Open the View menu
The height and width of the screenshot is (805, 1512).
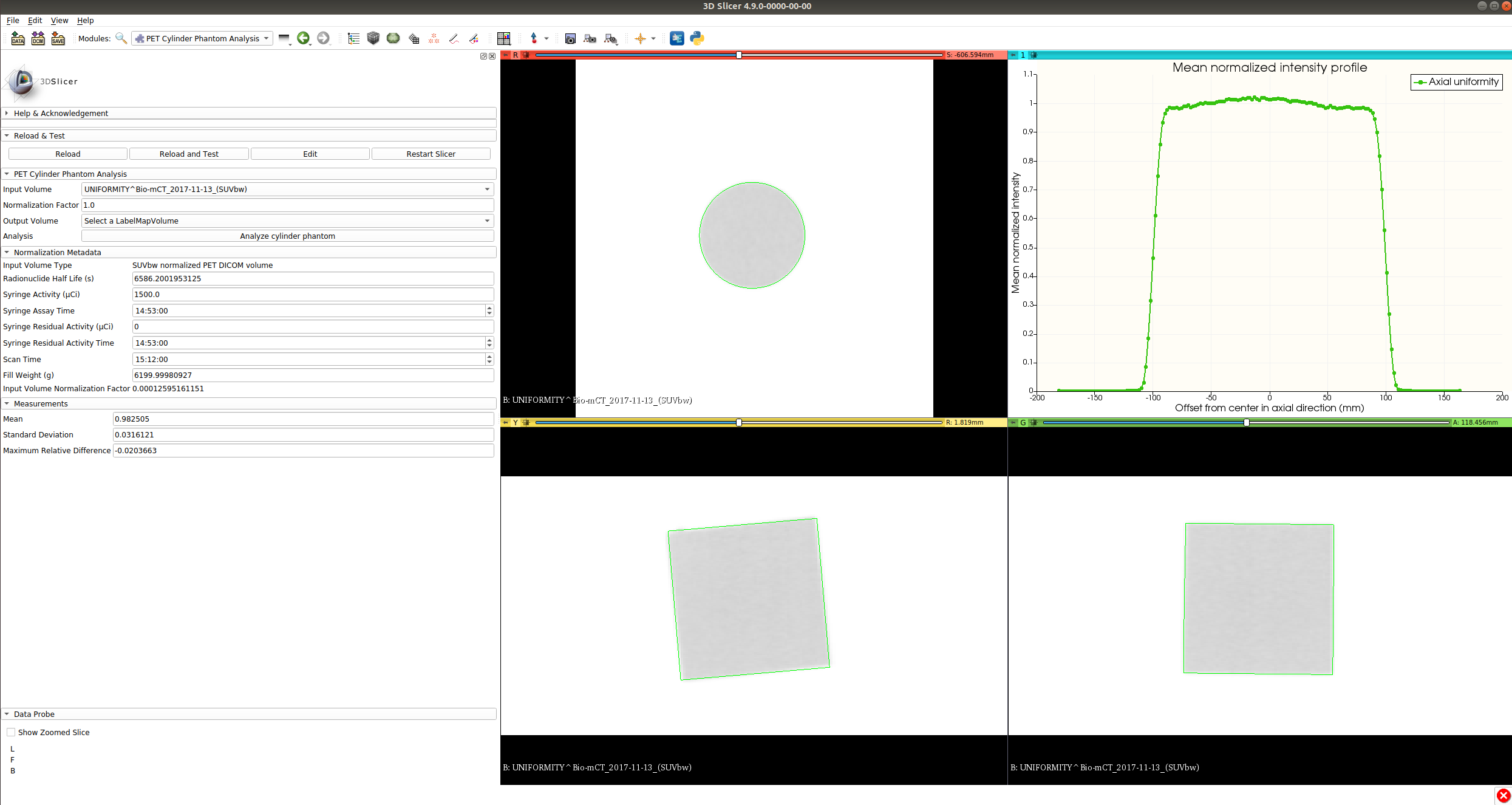click(x=59, y=20)
